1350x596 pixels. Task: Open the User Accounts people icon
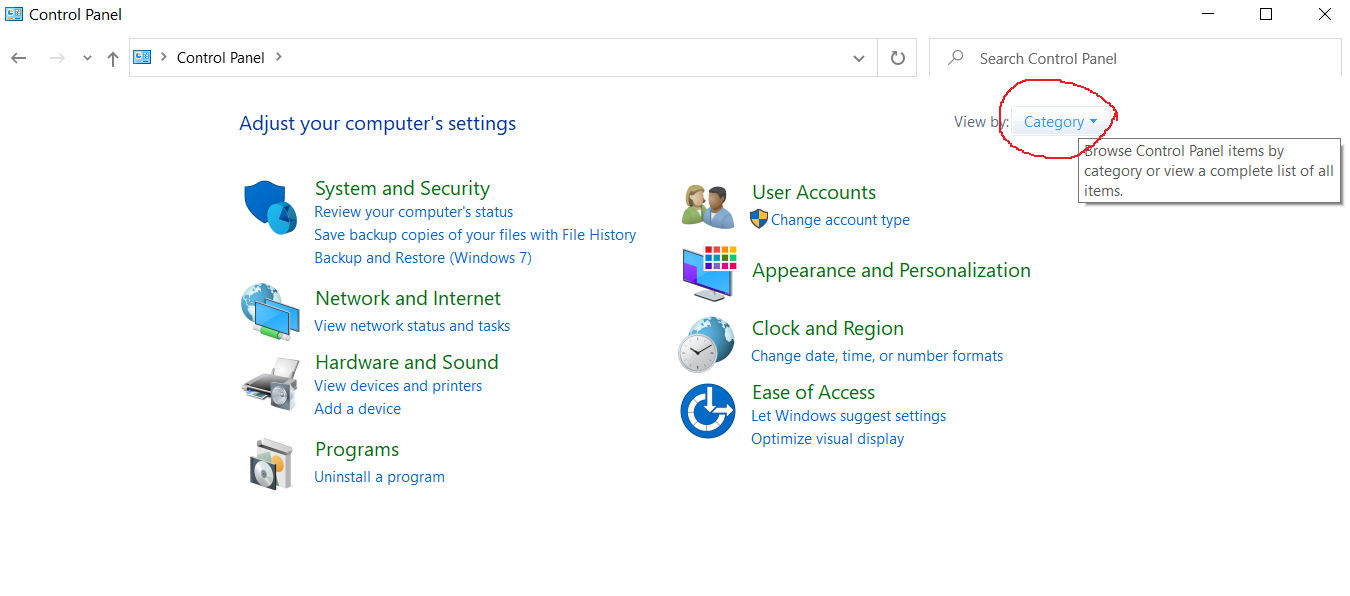(x=709, y=207)
